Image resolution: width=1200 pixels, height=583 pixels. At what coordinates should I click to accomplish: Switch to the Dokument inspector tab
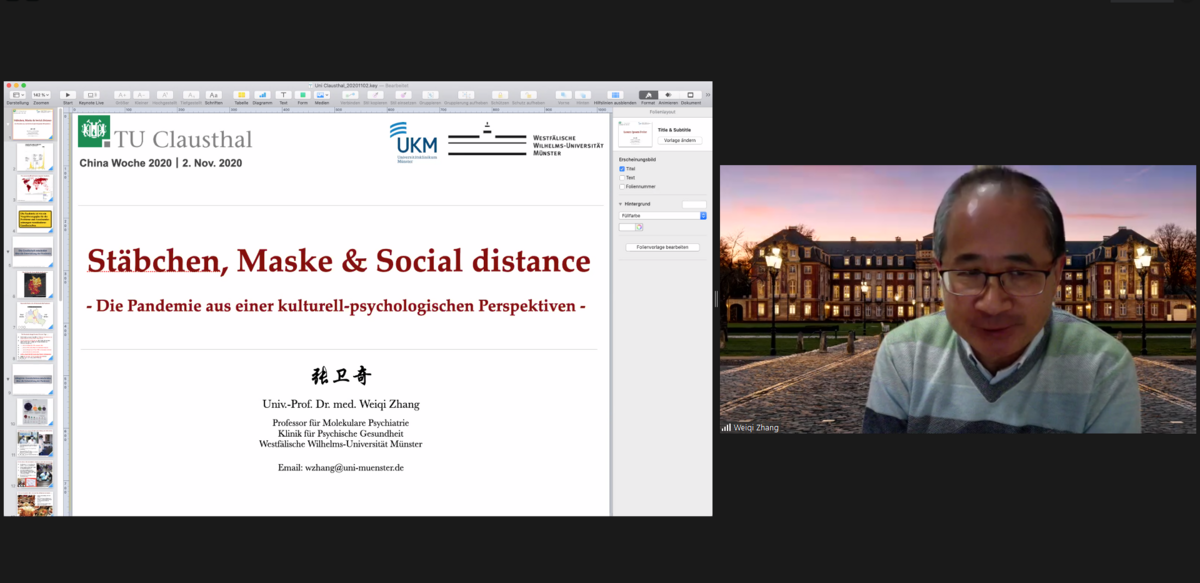690,95
